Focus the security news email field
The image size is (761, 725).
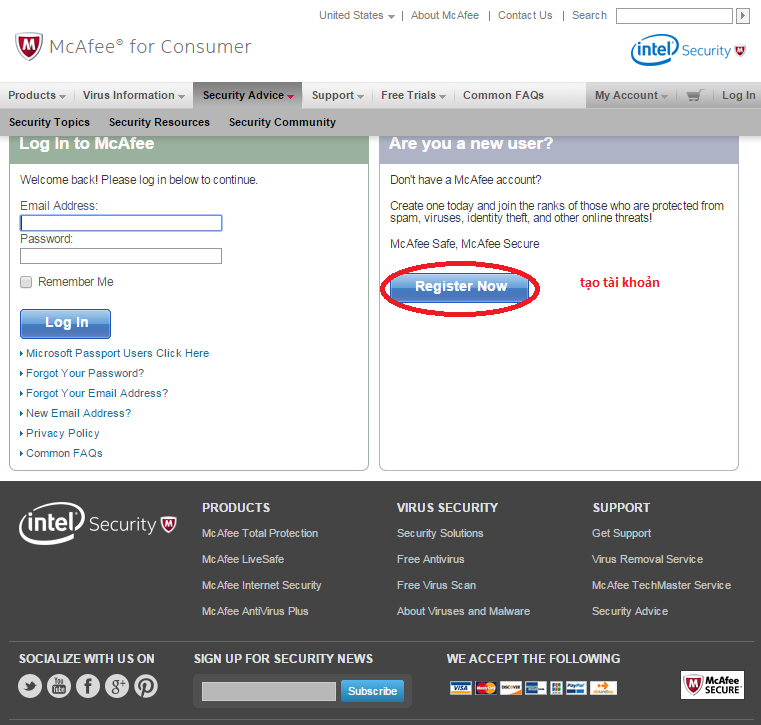pyautogui.click(x=269, y=692)
